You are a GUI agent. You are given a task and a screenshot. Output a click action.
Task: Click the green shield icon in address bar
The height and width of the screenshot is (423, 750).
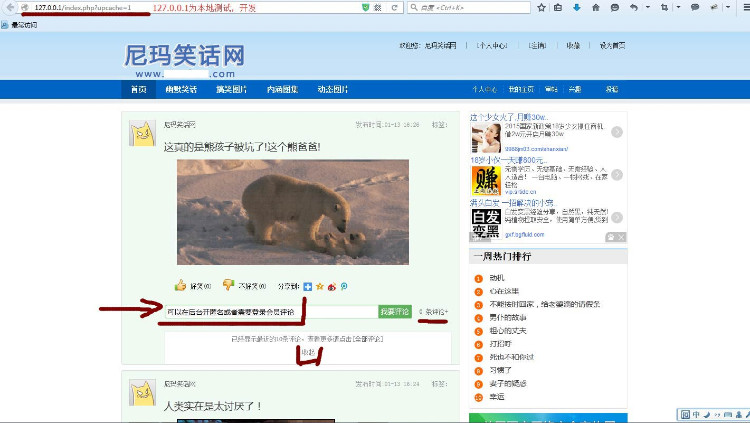tap(366, 8)
